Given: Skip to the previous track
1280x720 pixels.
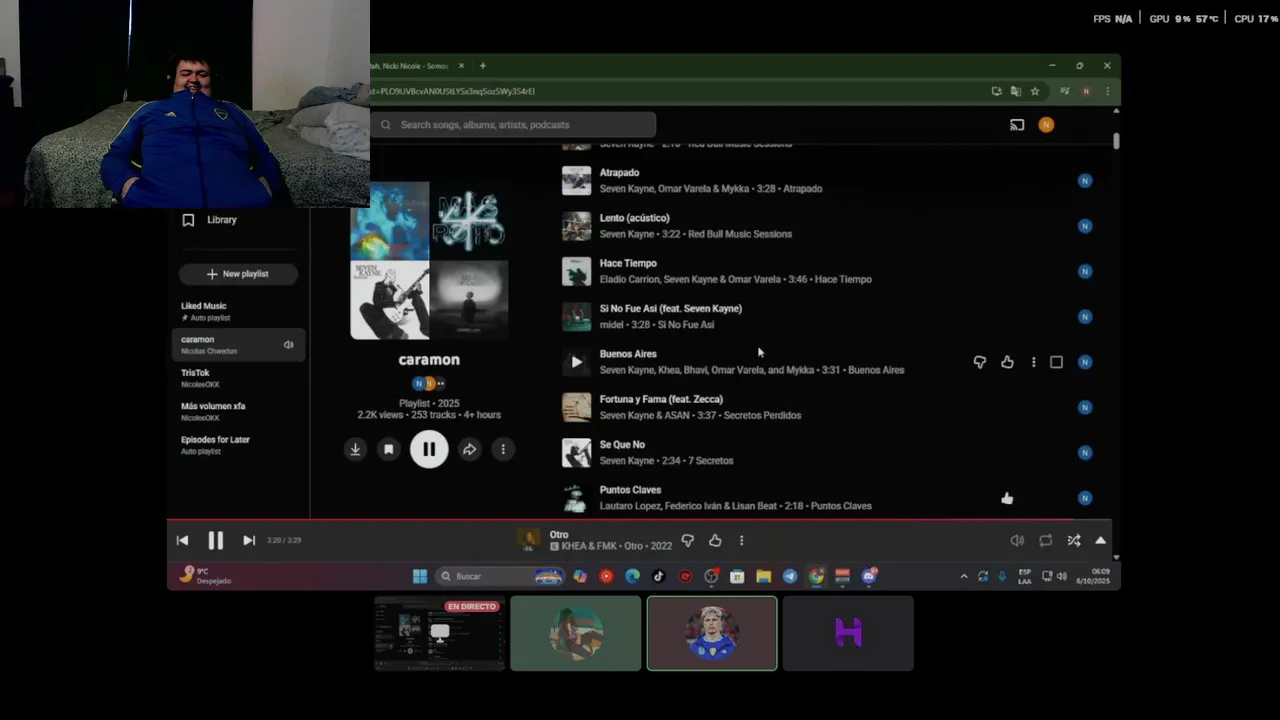Looking at the screenshot, I should [x=182, y=540].
